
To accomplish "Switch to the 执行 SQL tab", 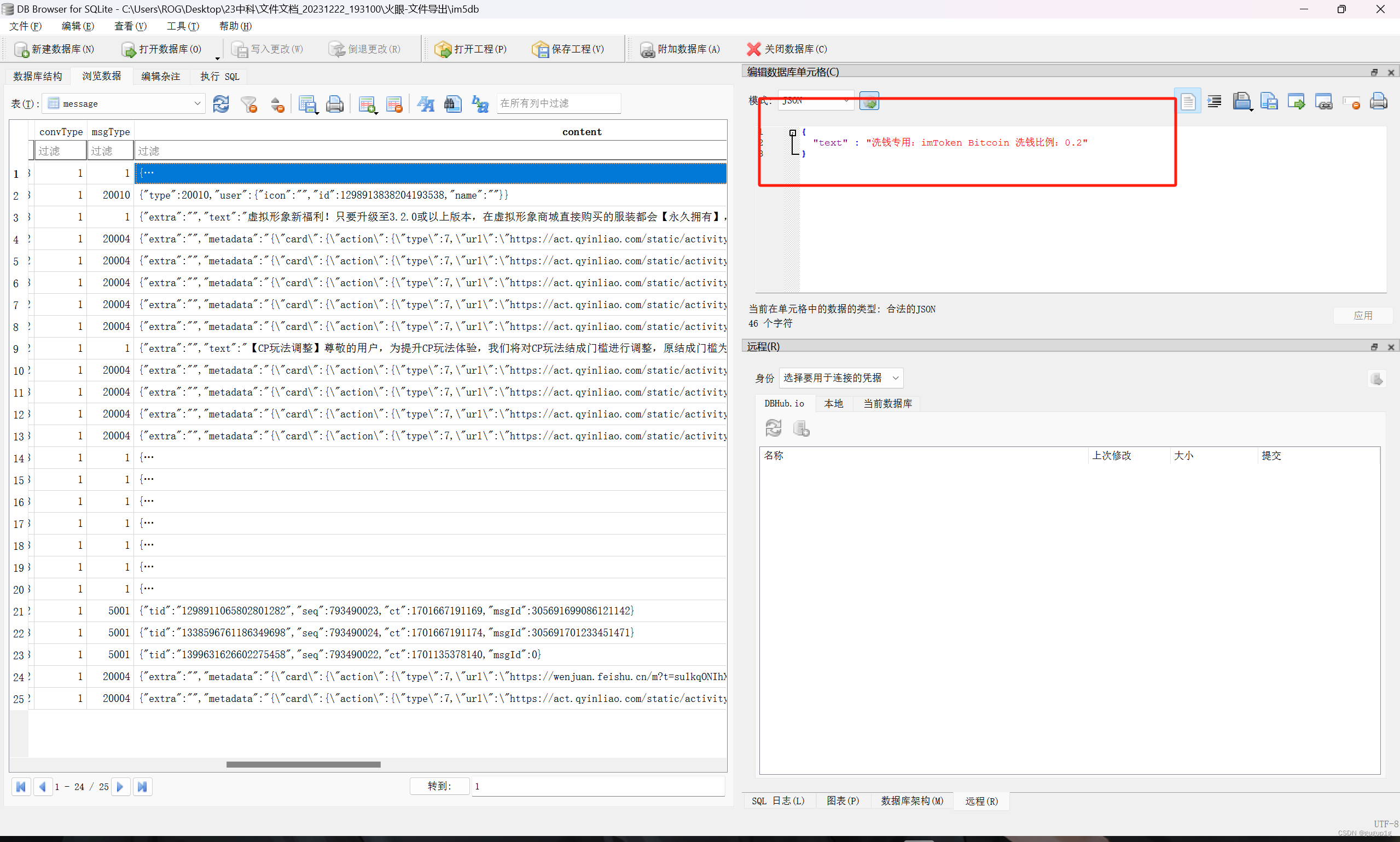I will (x=220, y=76).
